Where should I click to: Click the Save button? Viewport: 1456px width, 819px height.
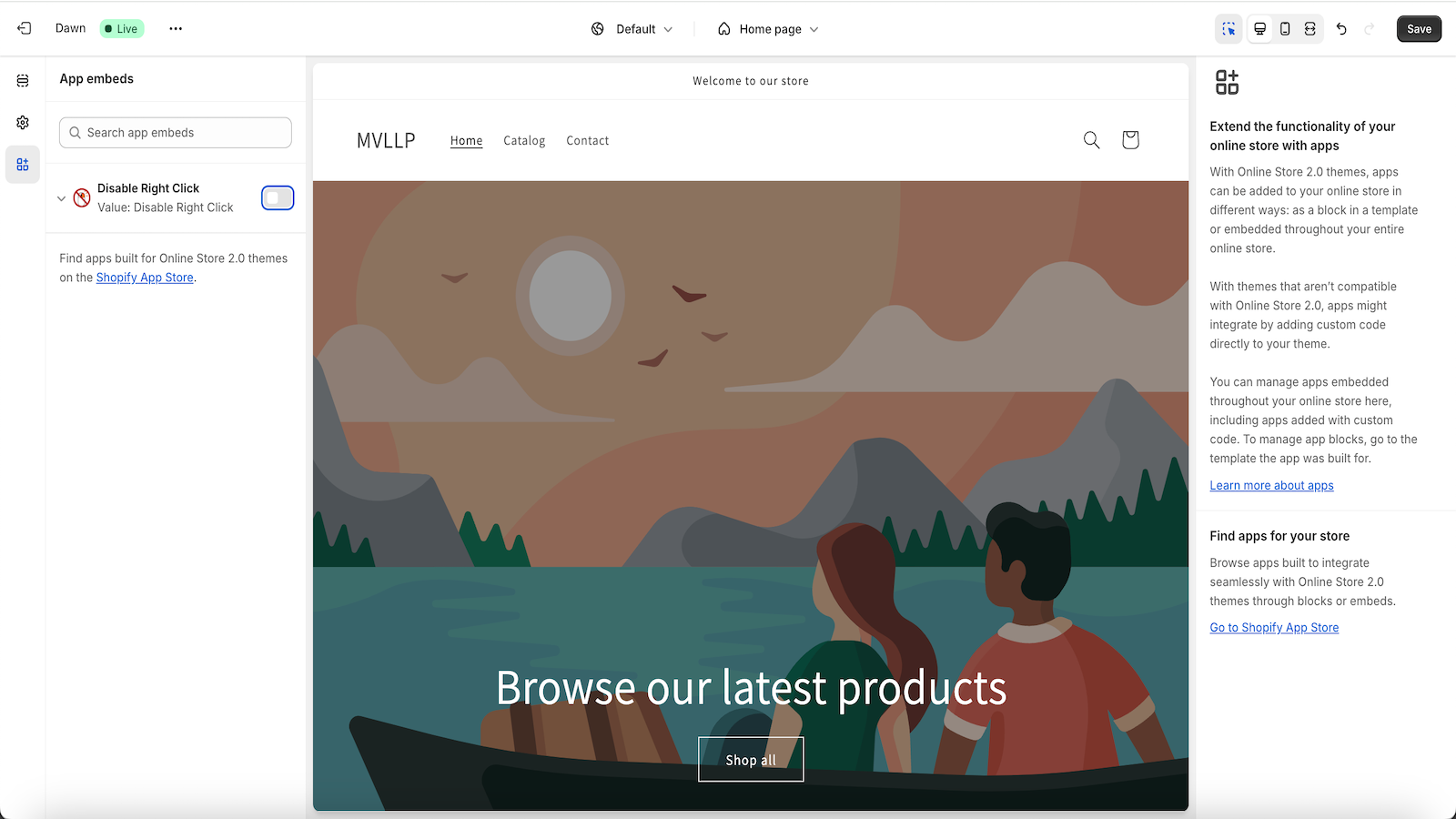pyautogui.click(x=1419, y=29)
